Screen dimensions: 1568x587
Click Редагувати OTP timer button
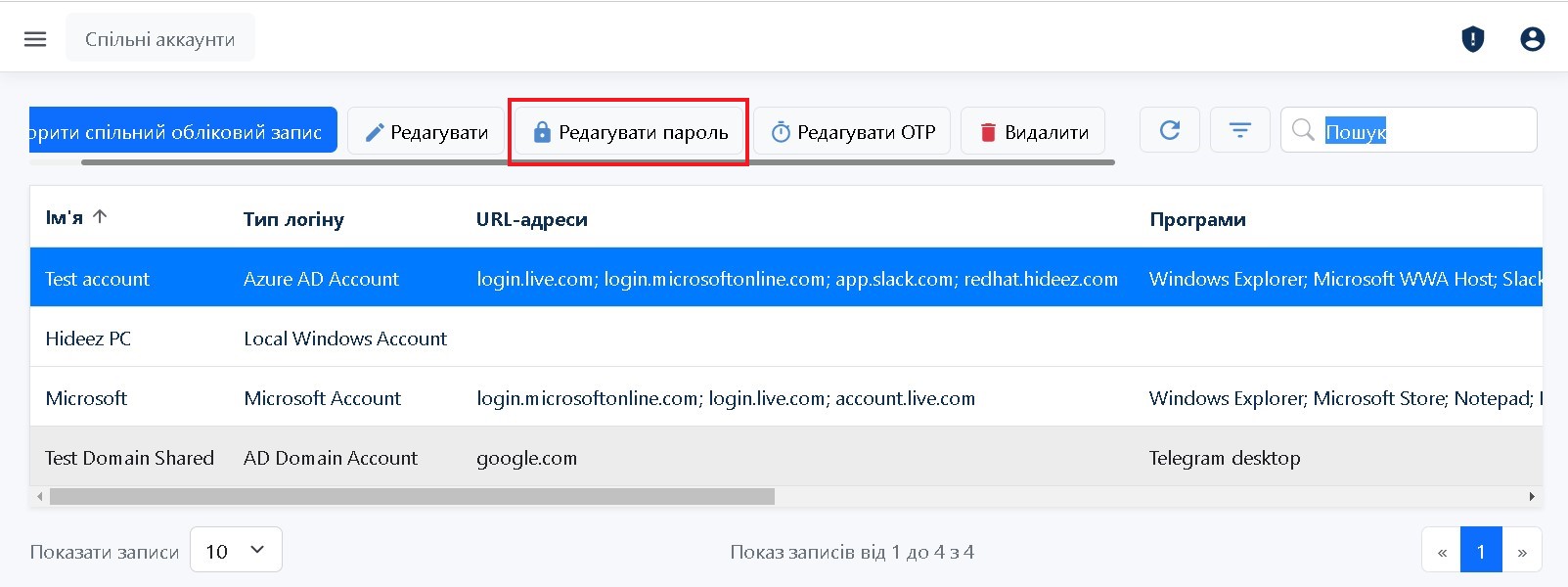coord(852,132)
